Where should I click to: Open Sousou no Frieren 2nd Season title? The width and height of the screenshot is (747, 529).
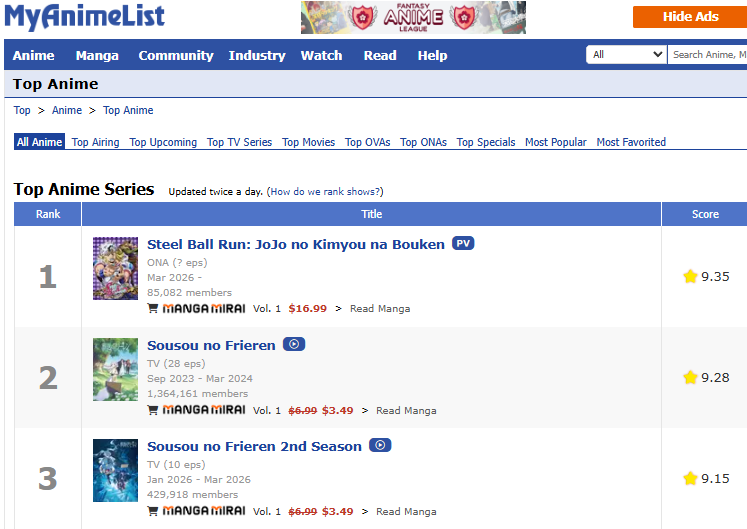click(x=254, y=447)
